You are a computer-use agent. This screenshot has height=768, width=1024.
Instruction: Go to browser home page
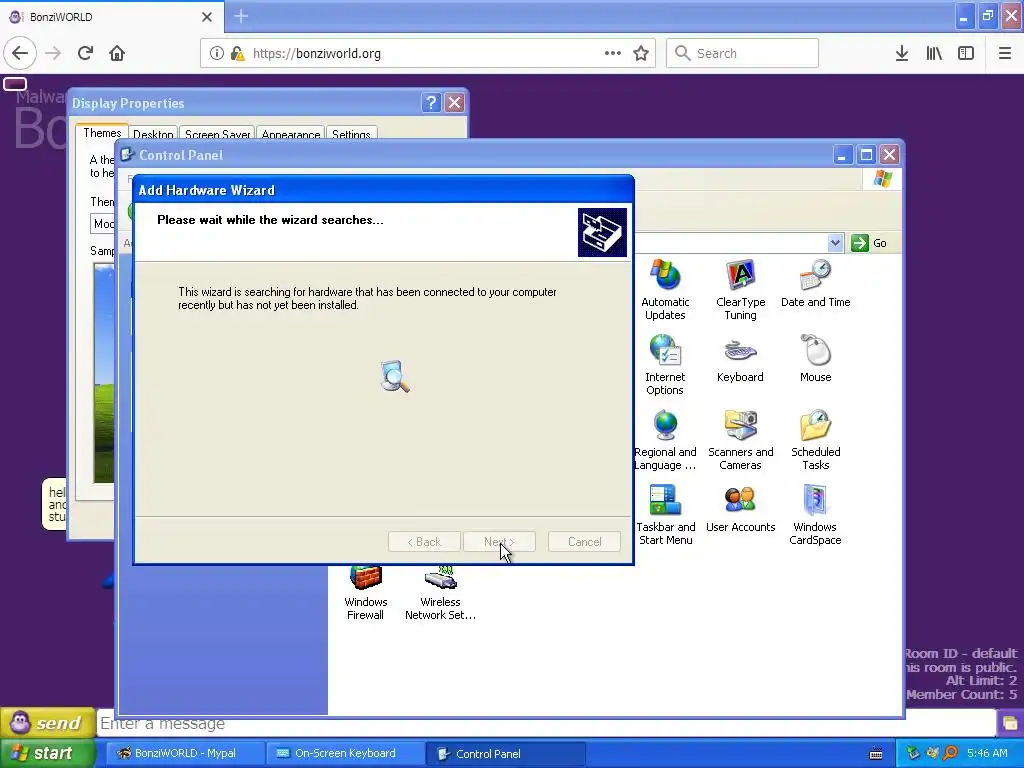tap(117, 53)
